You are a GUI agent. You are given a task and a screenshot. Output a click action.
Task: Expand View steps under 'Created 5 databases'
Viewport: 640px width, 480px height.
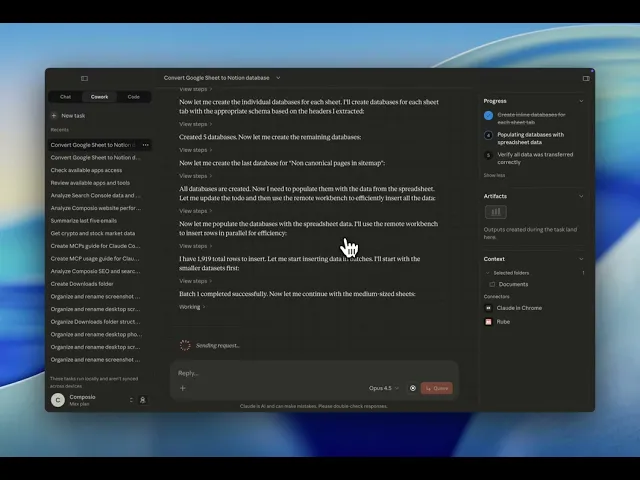(x=196, y=150)
